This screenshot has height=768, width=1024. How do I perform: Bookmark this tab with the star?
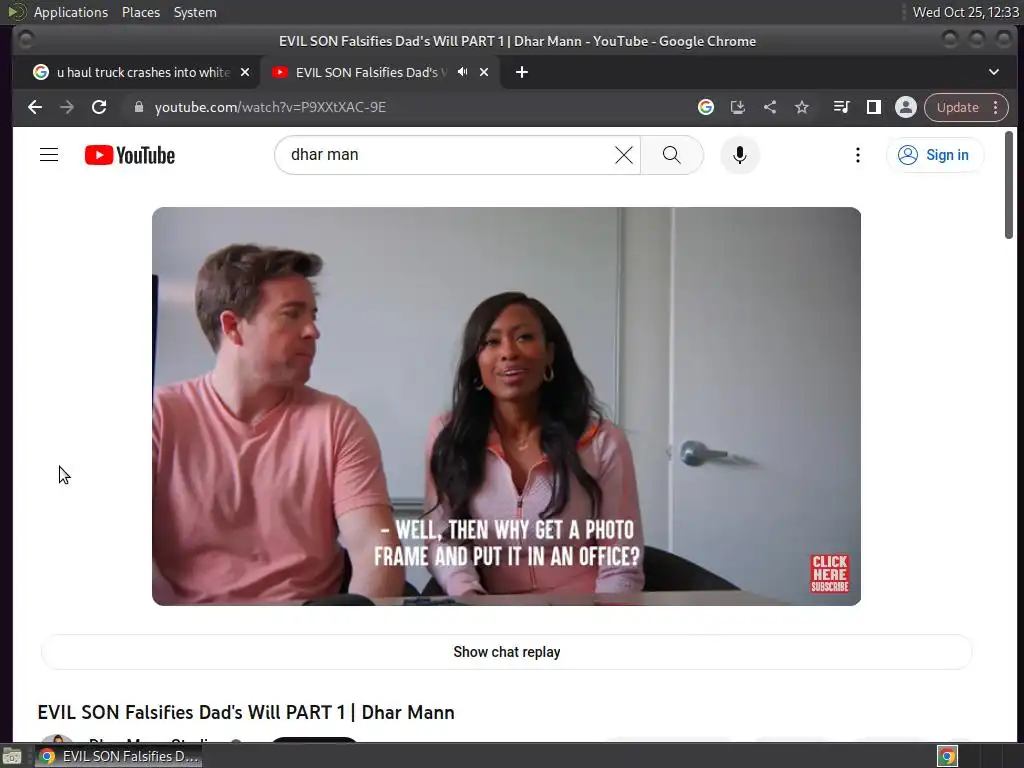(802, 107)
